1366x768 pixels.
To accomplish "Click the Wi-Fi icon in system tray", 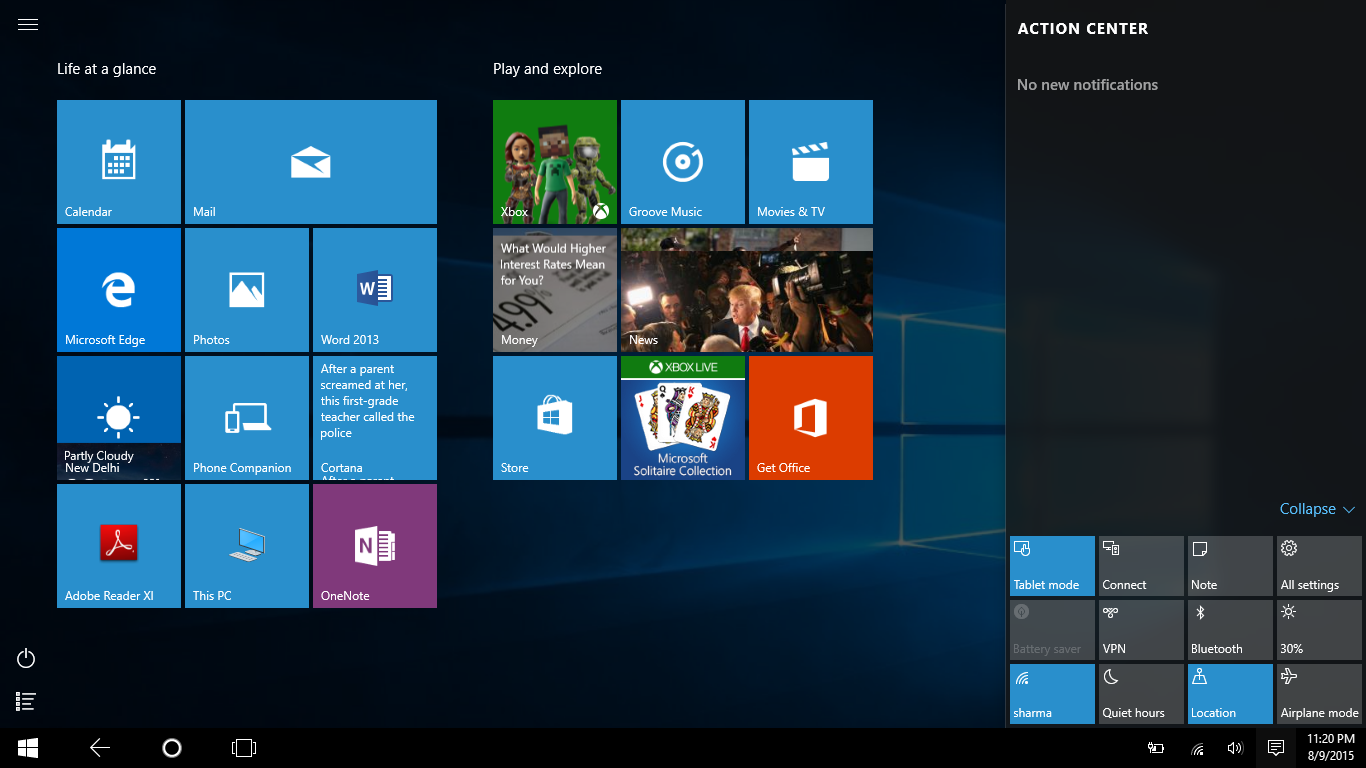I will [1197, 748].
